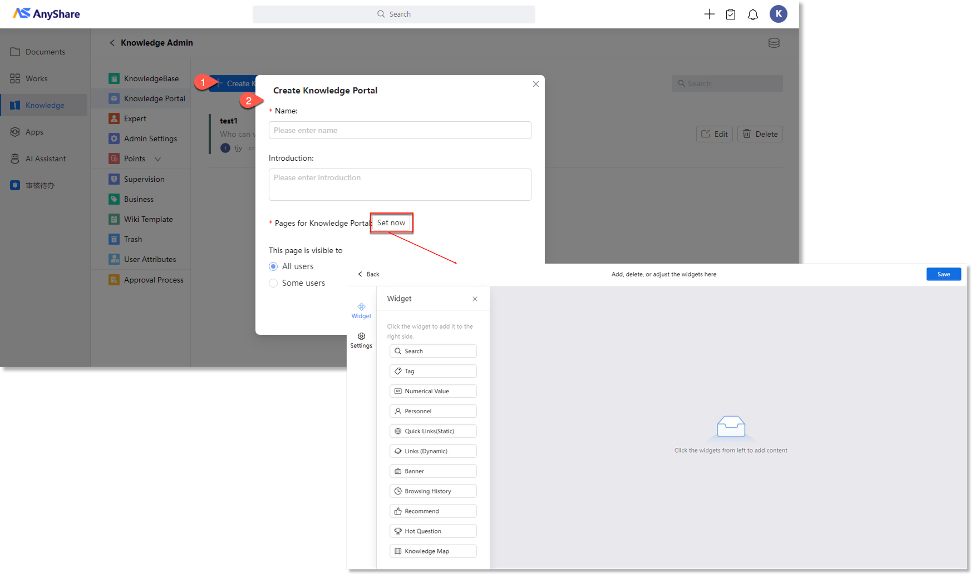Click the Set now link
Screen dimensions: 976x574
pyautogui.click(x=391, y=222)
